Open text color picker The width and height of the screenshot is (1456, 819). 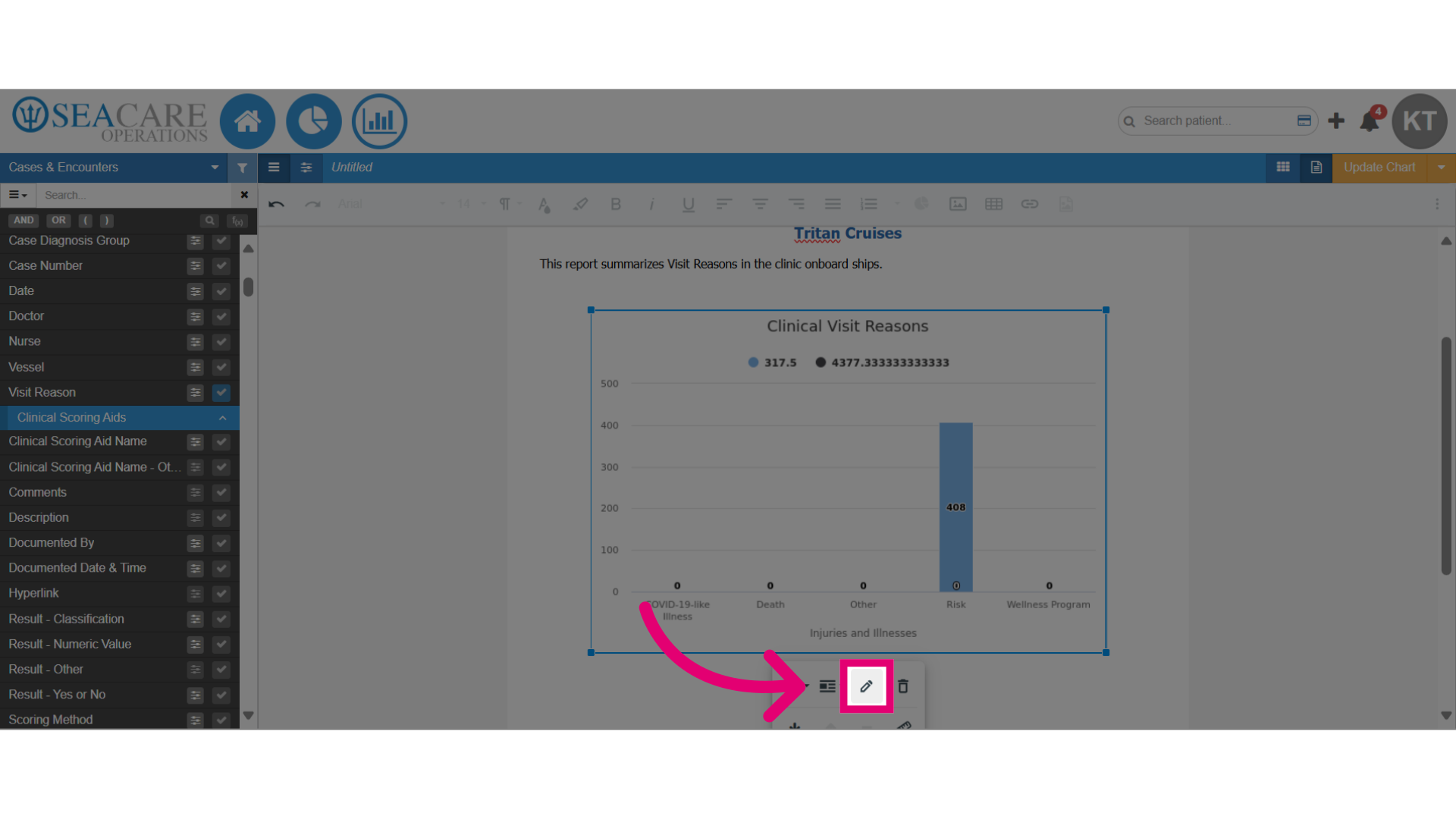(x=544, y=204)
